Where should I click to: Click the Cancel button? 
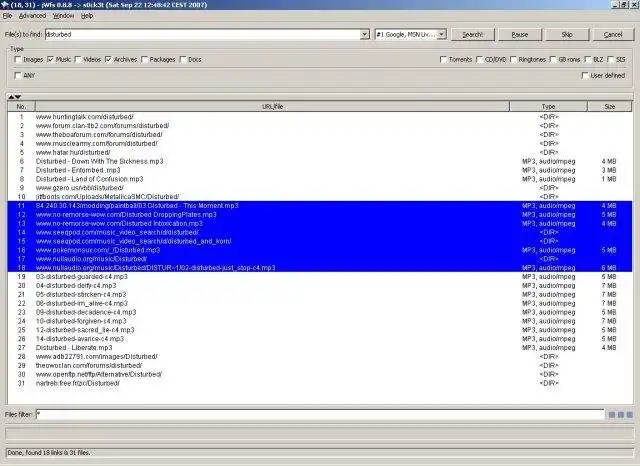(x=613, y=35)
